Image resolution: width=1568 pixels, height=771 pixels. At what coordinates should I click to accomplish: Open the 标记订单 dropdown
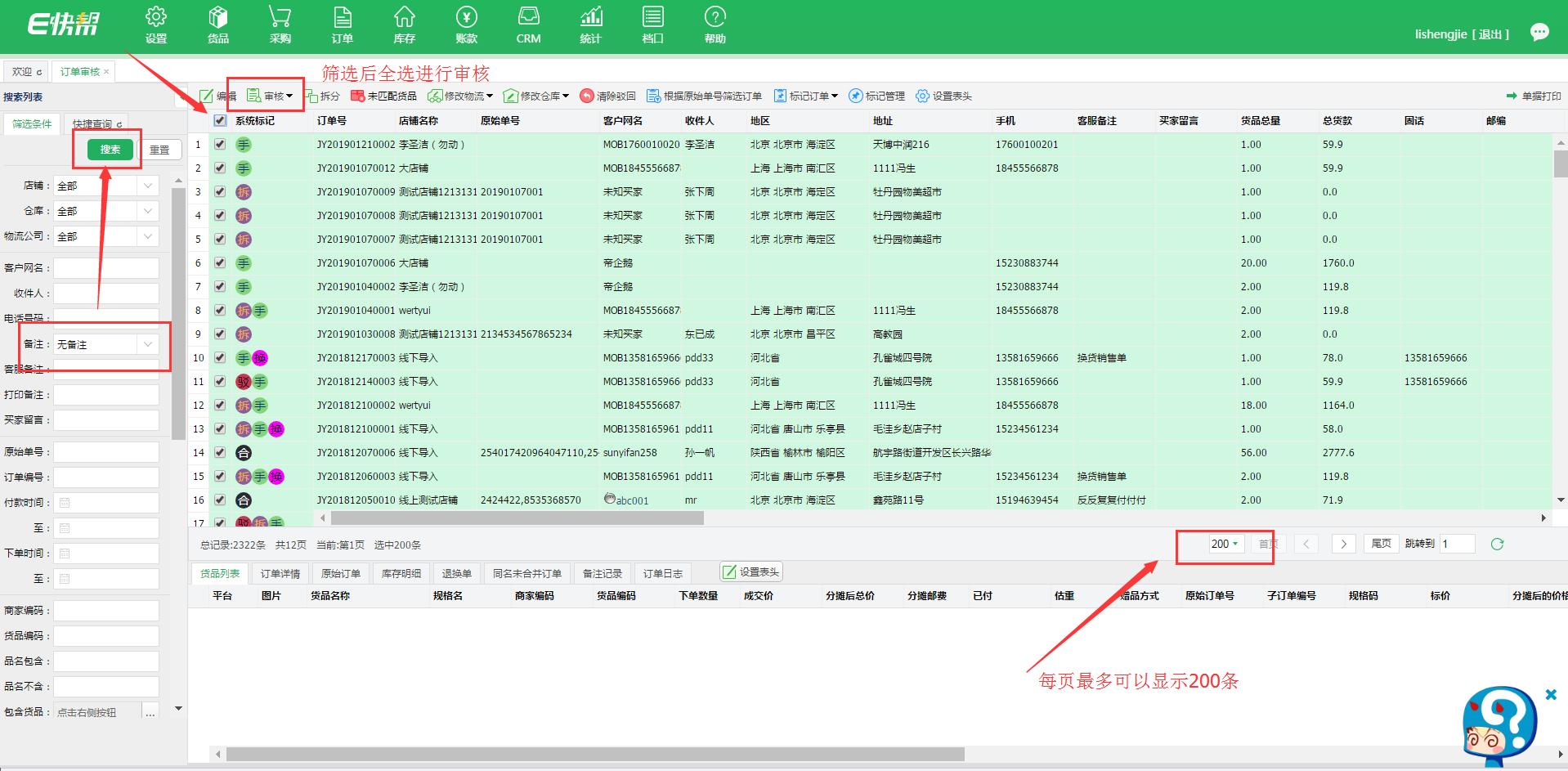[805, 96]
